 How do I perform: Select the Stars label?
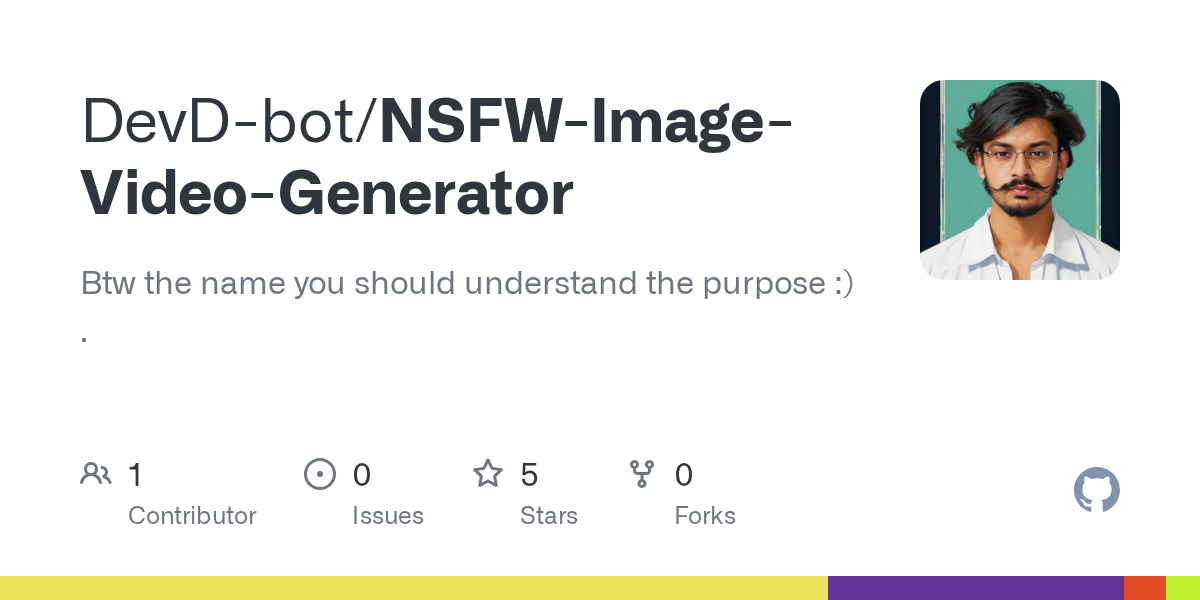[x=548, y=516]
